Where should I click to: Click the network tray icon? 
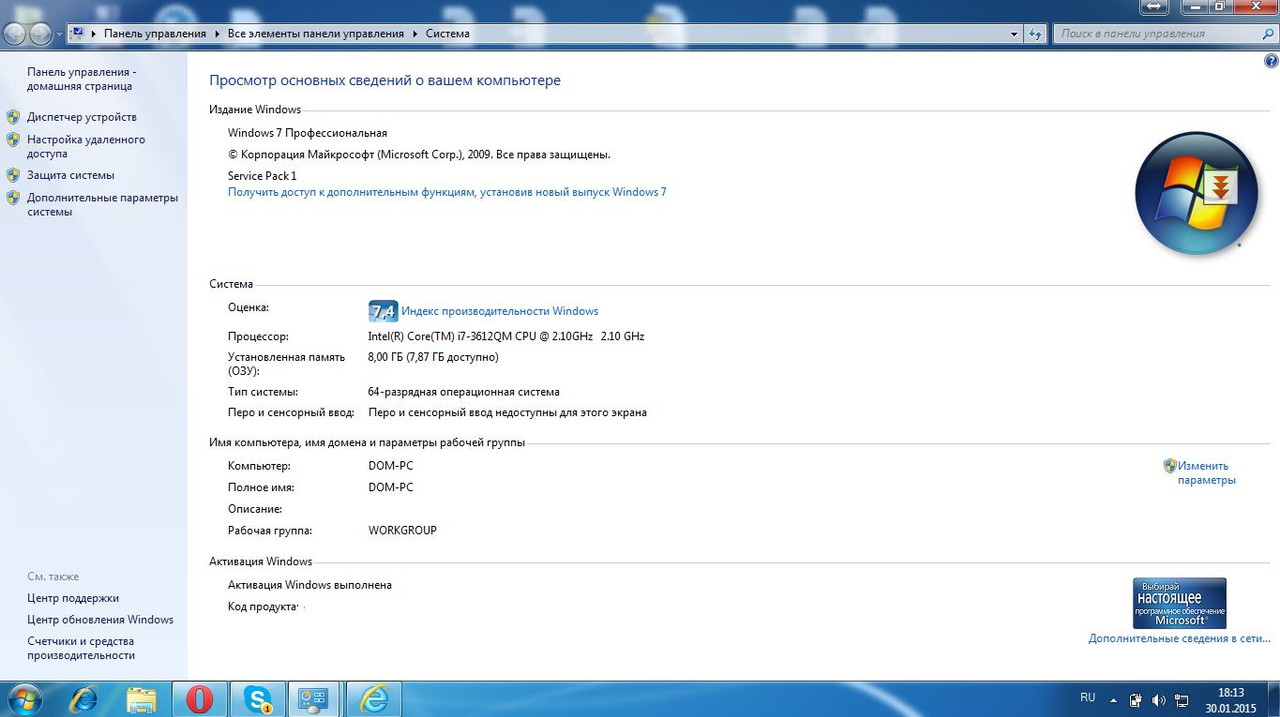tap(1181, 700)
